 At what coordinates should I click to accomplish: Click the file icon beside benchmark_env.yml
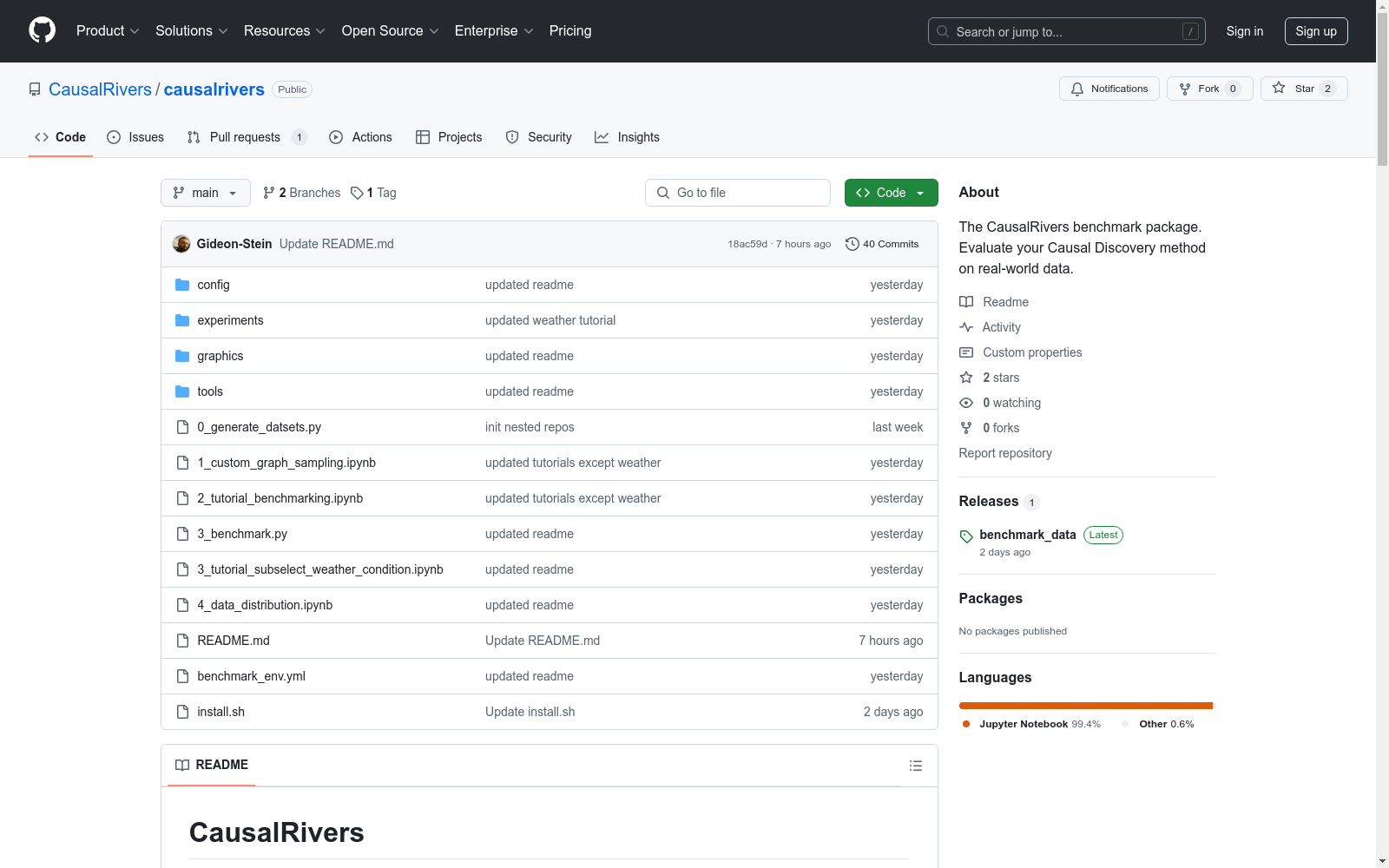tap(182, 676)
